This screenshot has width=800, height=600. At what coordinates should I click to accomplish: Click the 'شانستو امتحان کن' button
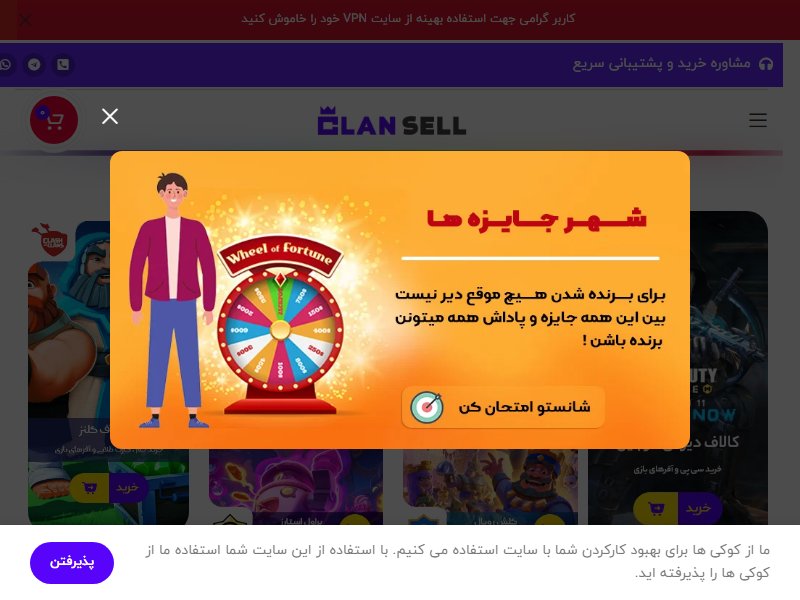503,407
